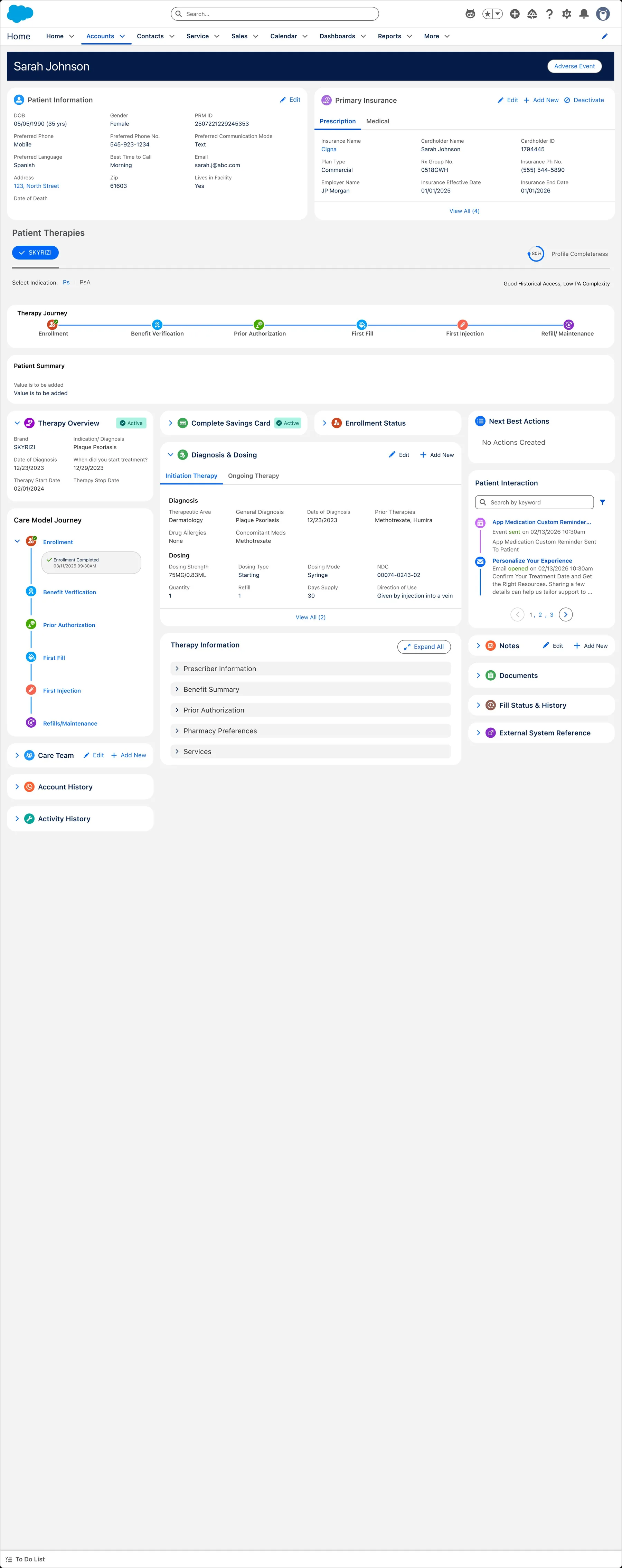Click the Benefit Verification stage icon in Therapy Journey
The height and width of the screenshot is (1568, 622).
click(157, 324)
